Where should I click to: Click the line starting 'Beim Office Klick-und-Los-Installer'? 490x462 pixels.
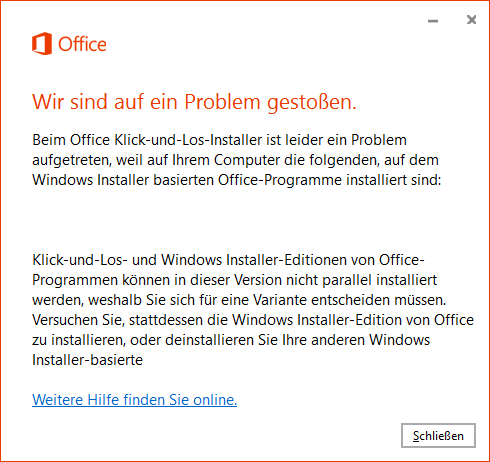point(219,140)
